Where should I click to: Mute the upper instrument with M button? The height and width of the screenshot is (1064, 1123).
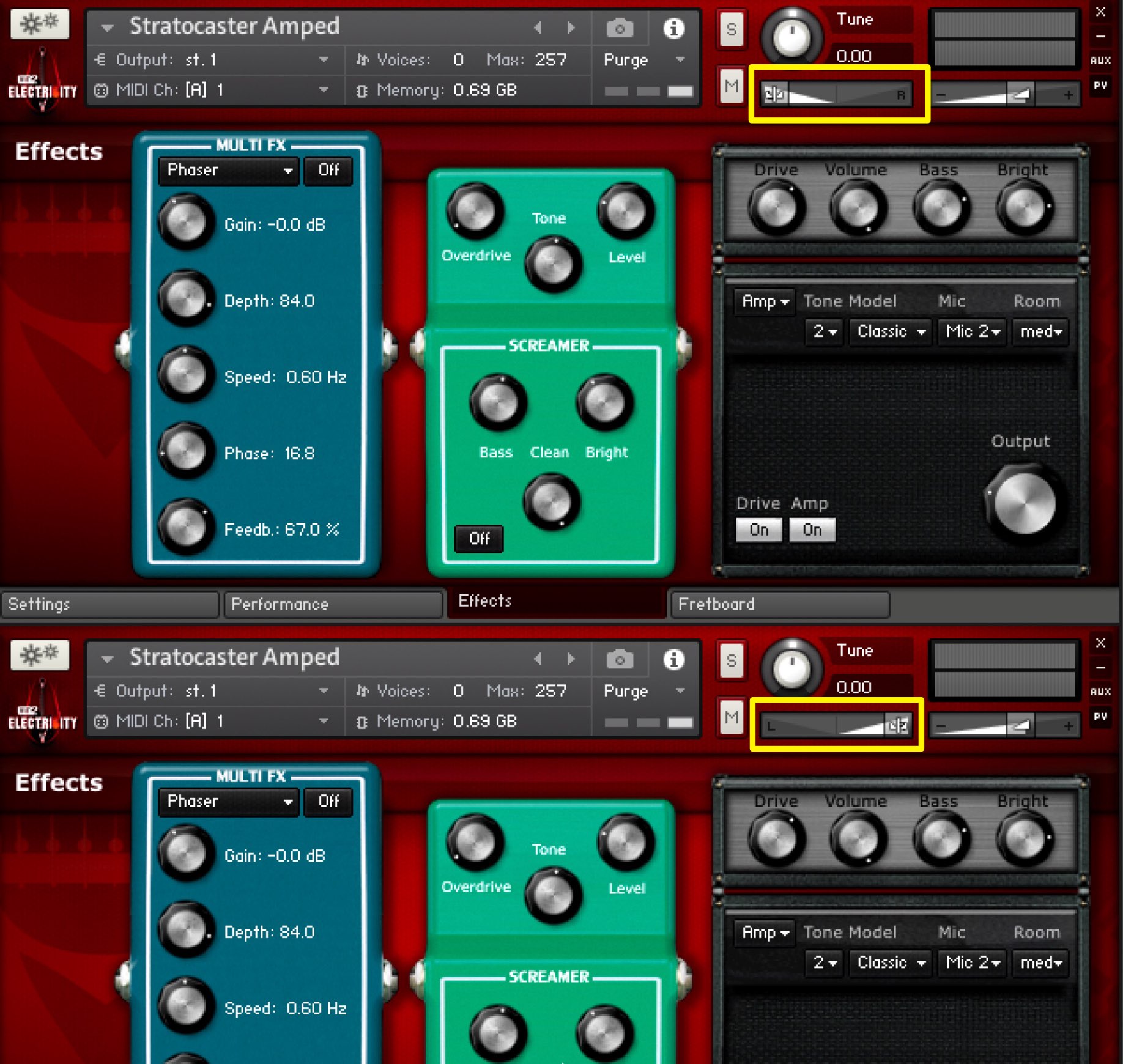[732, 87]
